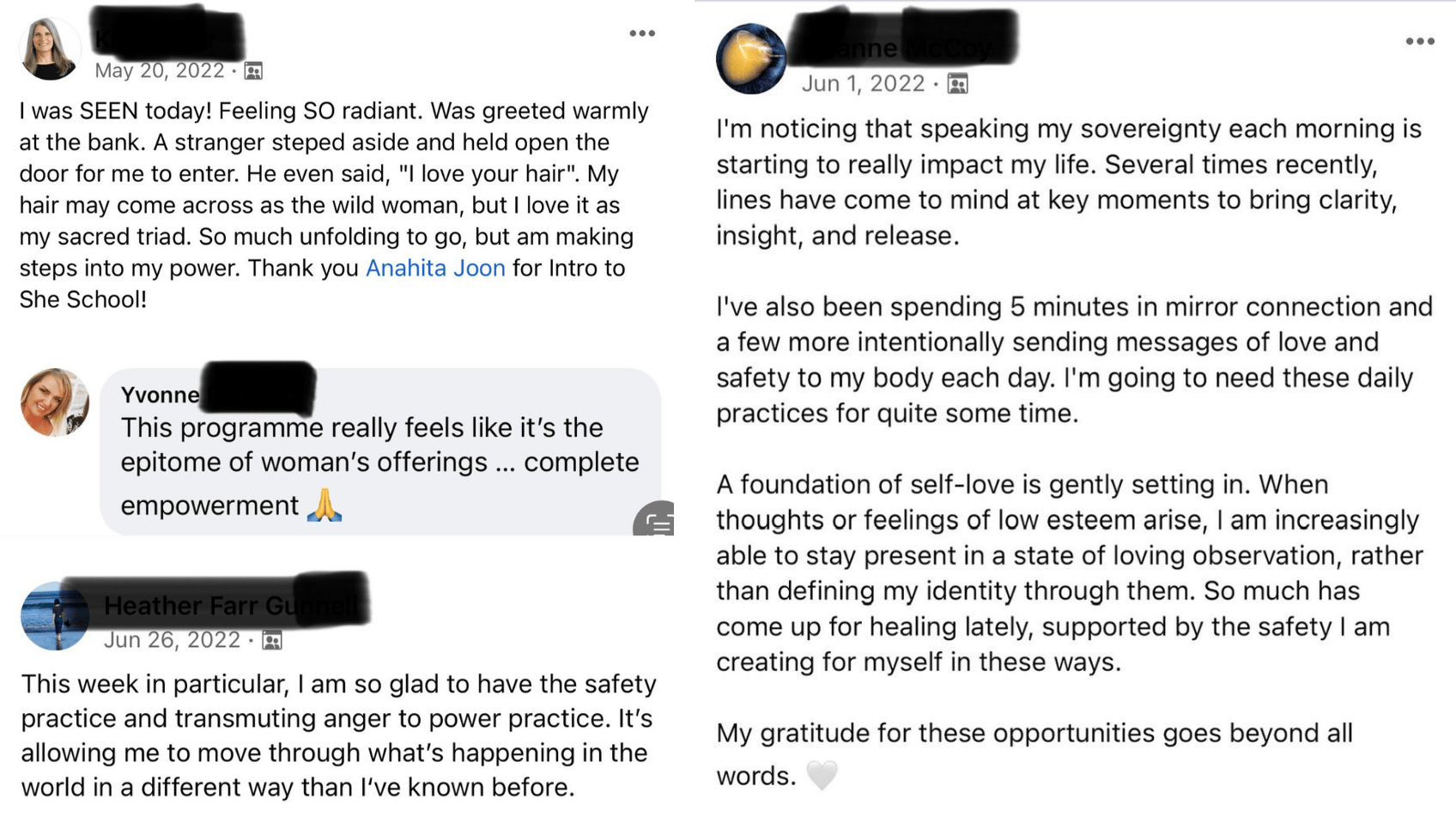Select the Jun 26, 2022 date link
The image size is (1456, 816).
click(172, 640)
